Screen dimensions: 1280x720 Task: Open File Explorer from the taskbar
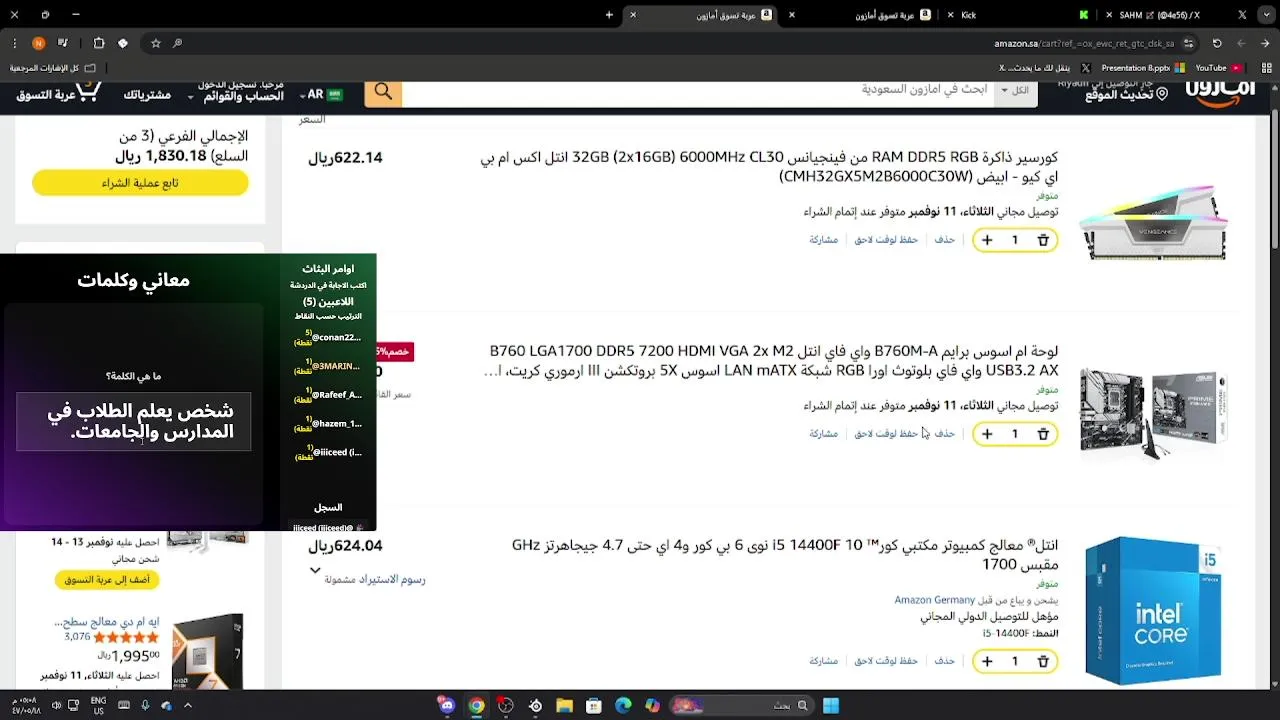(564, 705)
